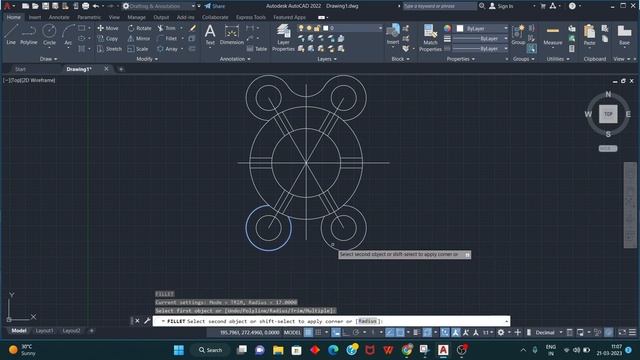The image size is (640, 360).
Task: Choose the Copy command in the Modify panel
Action: point(108,38)
